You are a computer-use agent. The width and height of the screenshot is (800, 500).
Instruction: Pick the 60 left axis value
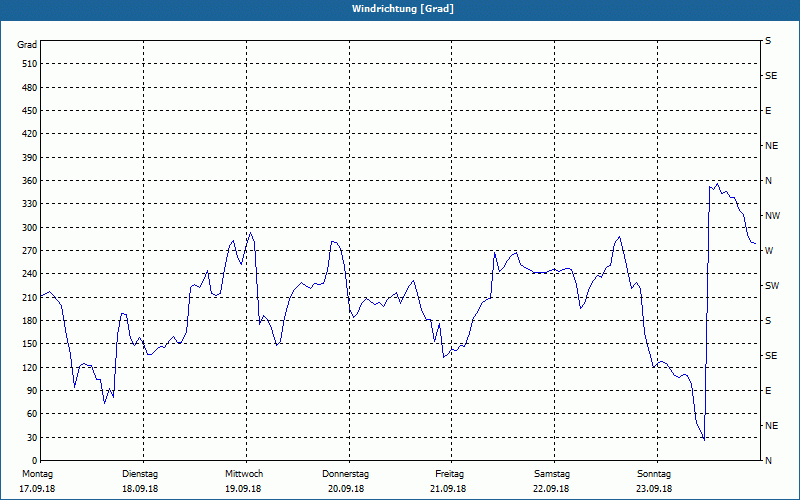click(32, 414)
